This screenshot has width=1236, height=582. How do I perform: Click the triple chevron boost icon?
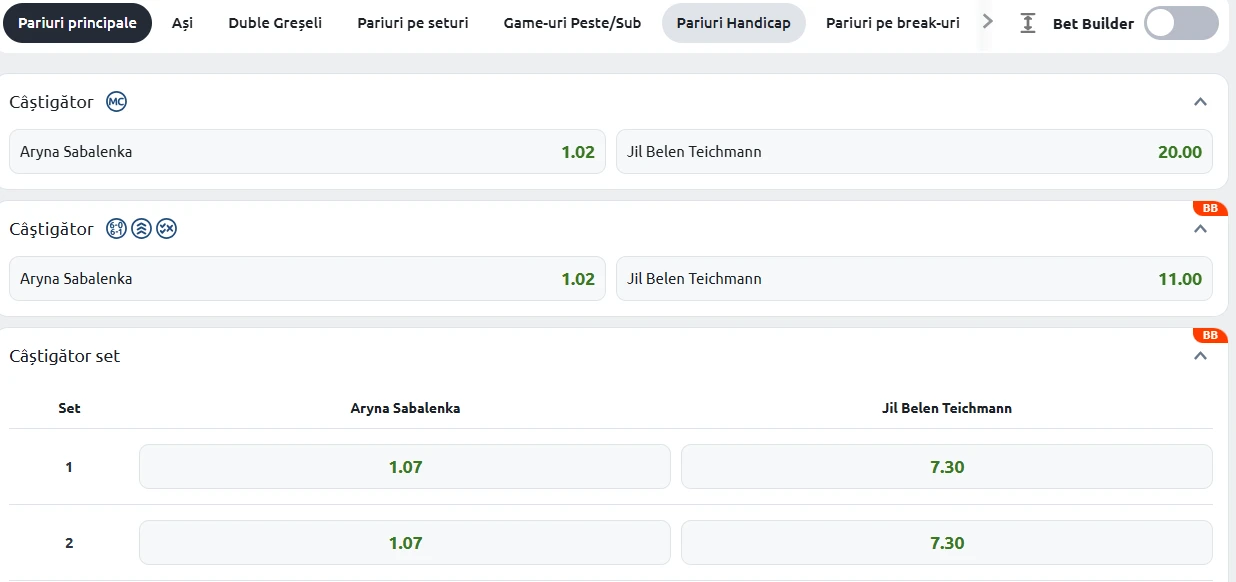[142, 229]
